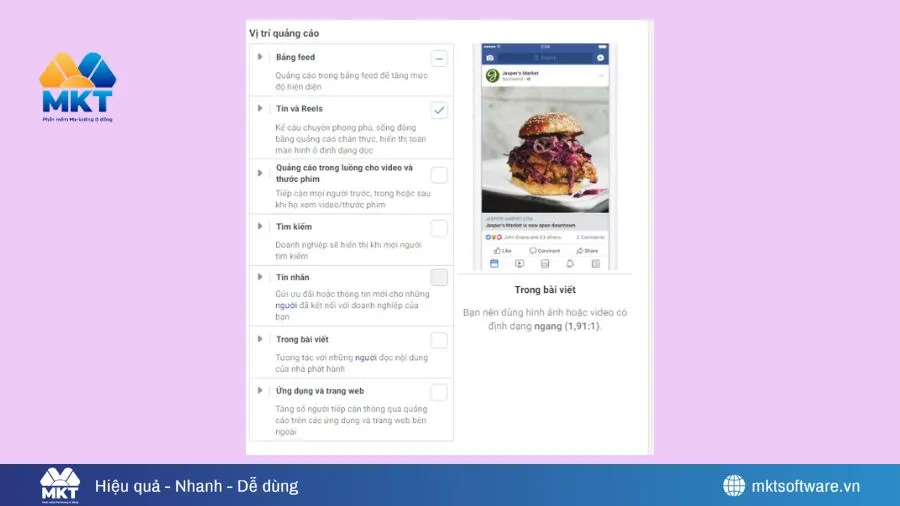Click the Trong bài viết row label
This screenshot has width=900, height=506.
(x=302, y=339)
